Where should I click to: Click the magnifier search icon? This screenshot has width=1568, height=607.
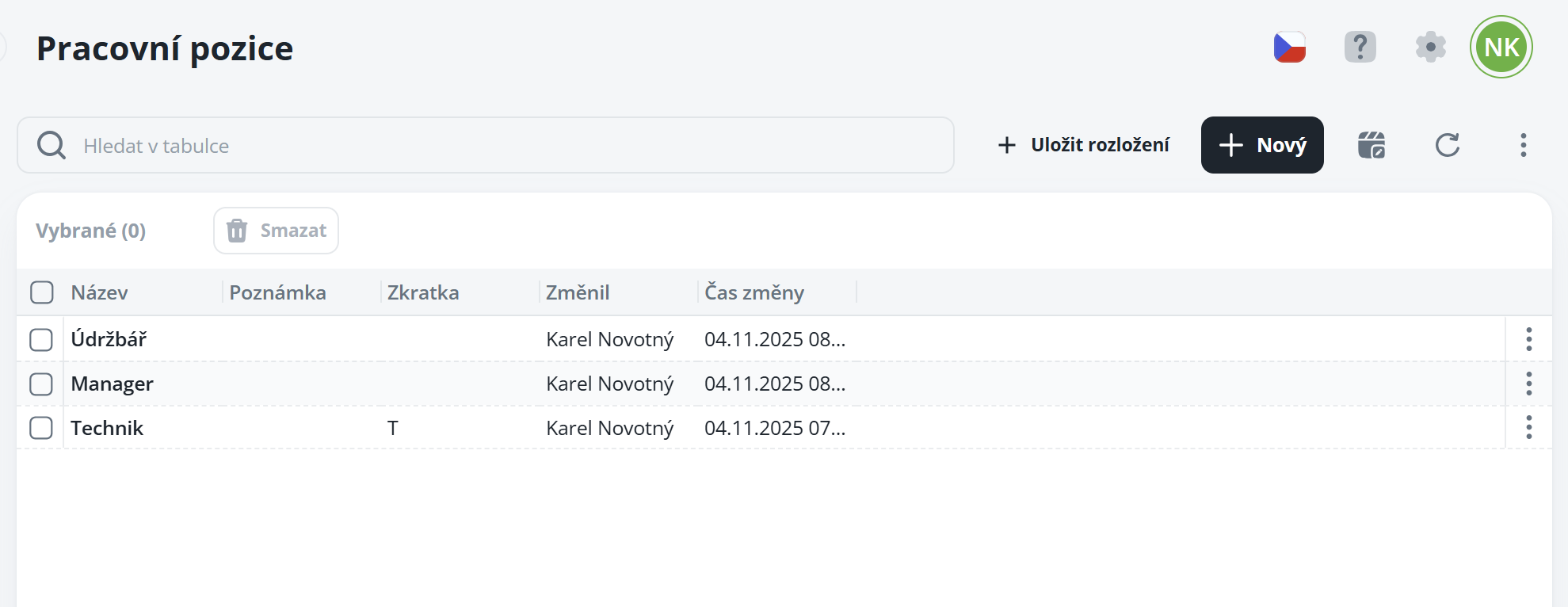pos(52,145)
